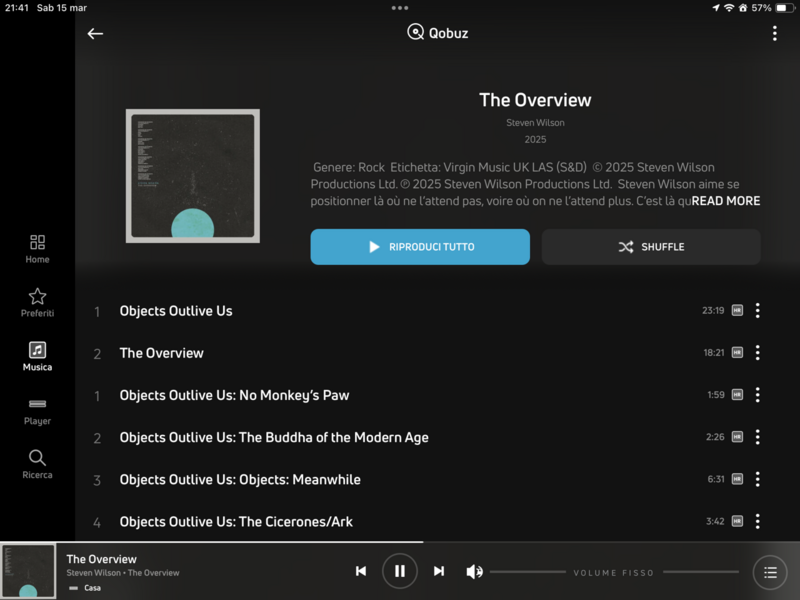This screenshot has width=800, height=600.
Task: Open The Overview album cover artwork
Action: point(192,176)
